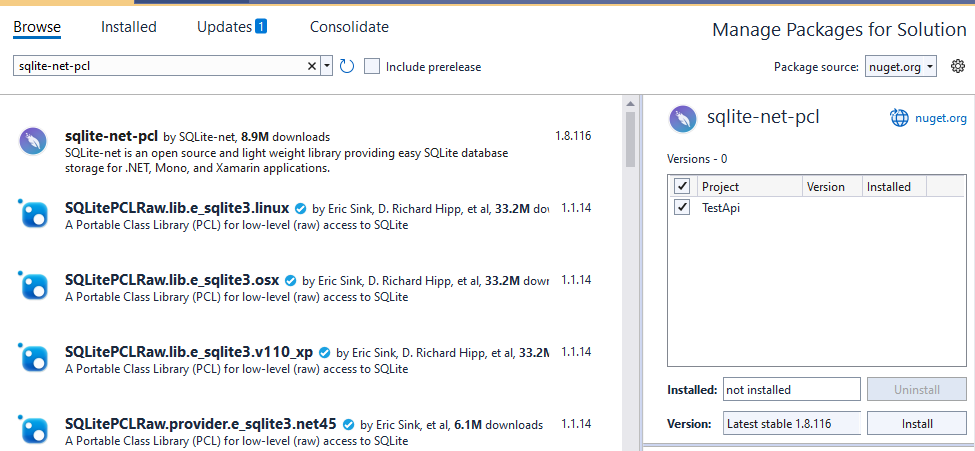The height and width of the screenshot is (451, 975).
Task: Click verified badge on the provider.e_sqlite3.net45 package
Action: click(x=348, y=424)
